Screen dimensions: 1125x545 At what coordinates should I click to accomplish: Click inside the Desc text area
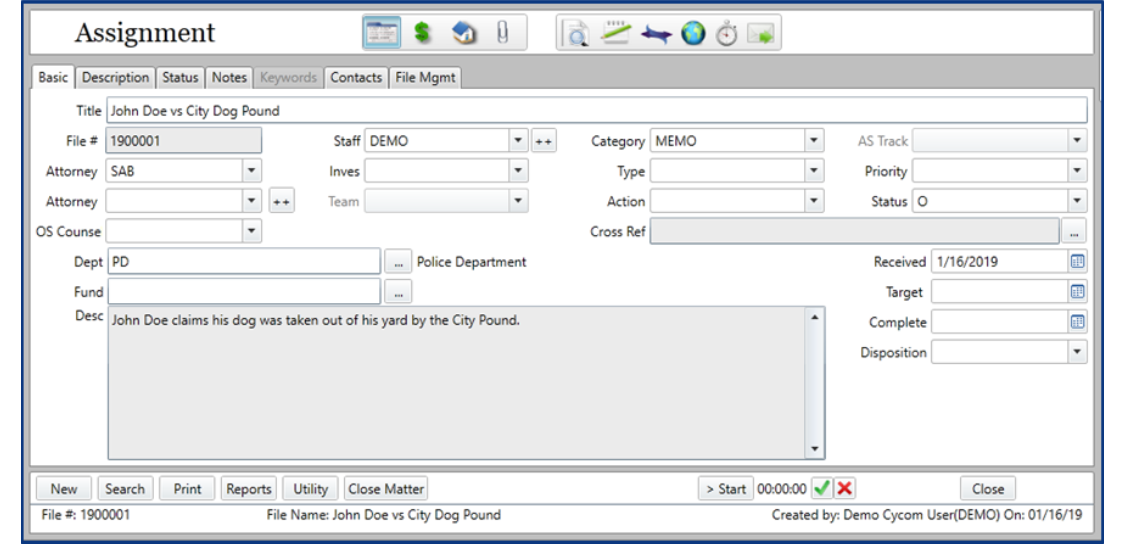click(x=456, y=383)
